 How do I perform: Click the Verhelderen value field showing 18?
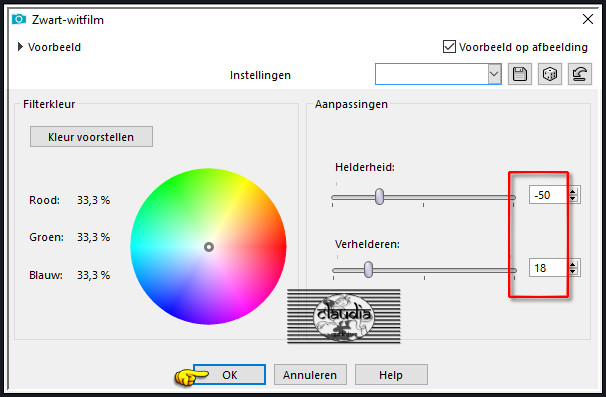click(548, 268)
